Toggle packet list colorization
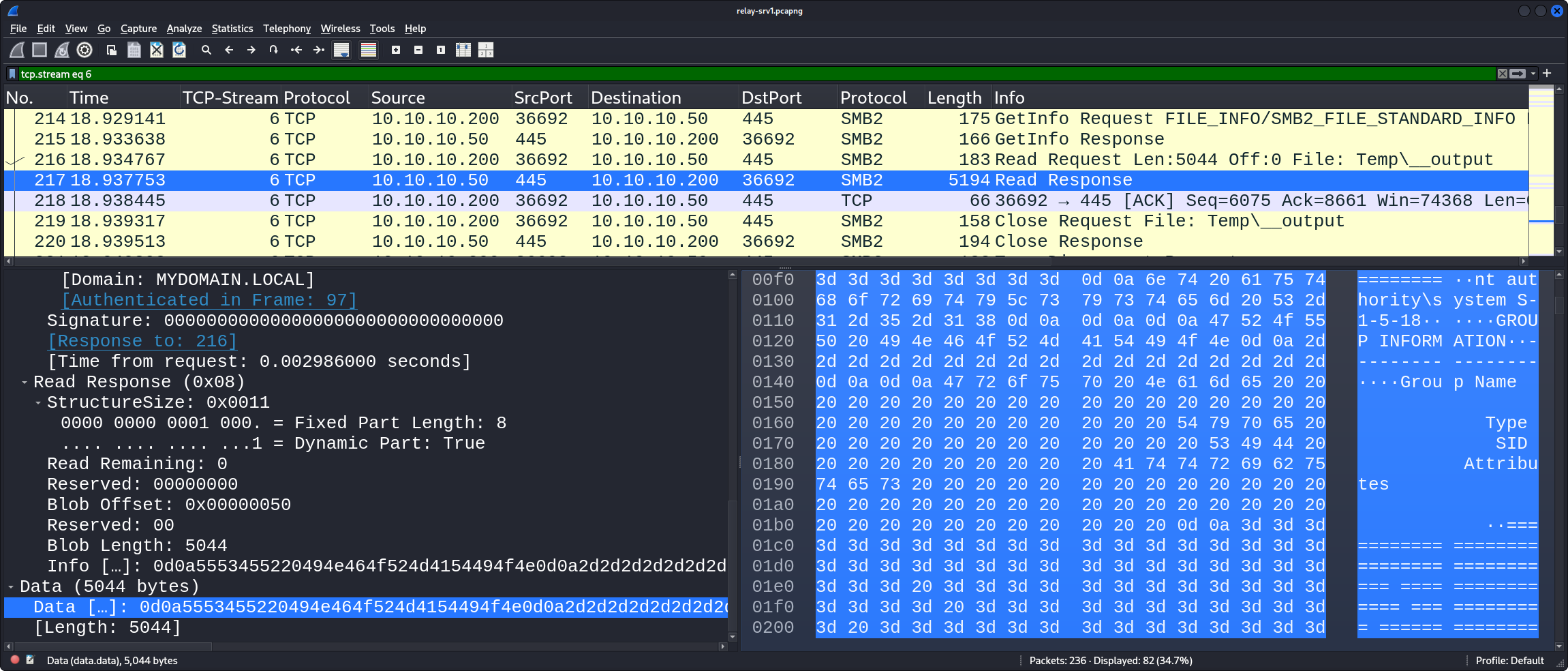Viewport: 1568px width, 671px height. 369,50
